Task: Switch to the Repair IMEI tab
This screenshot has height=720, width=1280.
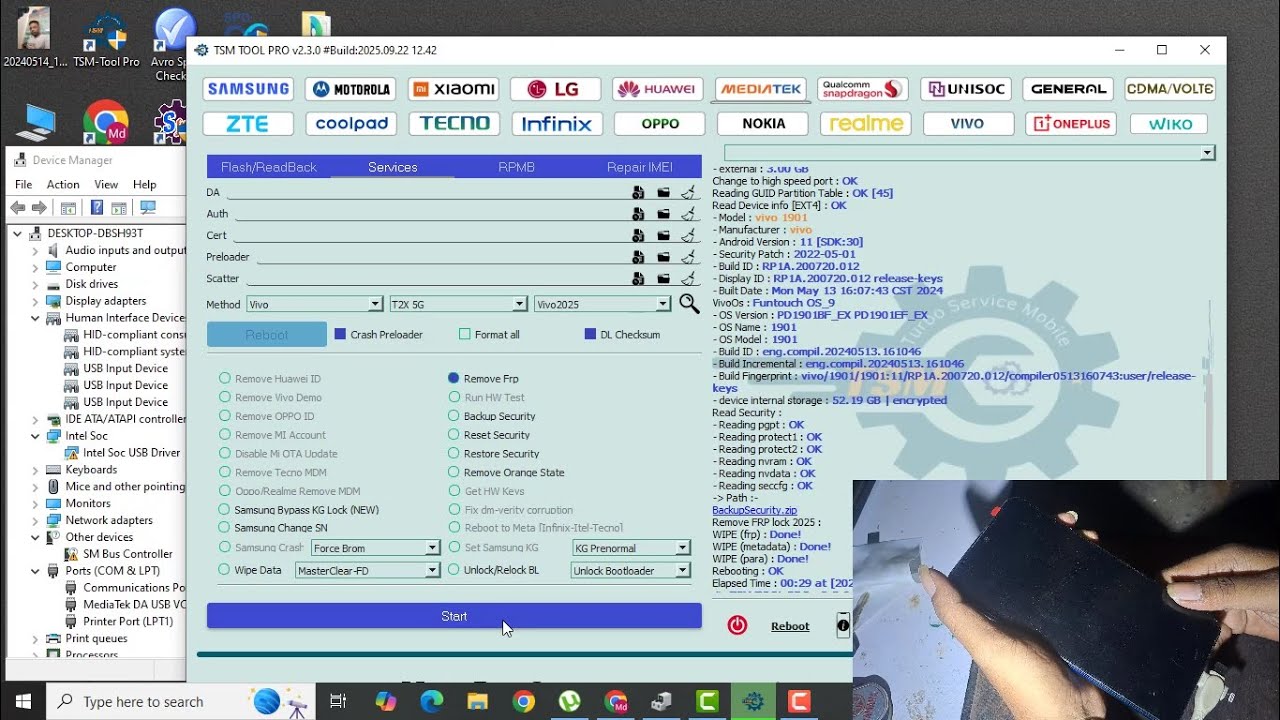Action: [640, 167]
